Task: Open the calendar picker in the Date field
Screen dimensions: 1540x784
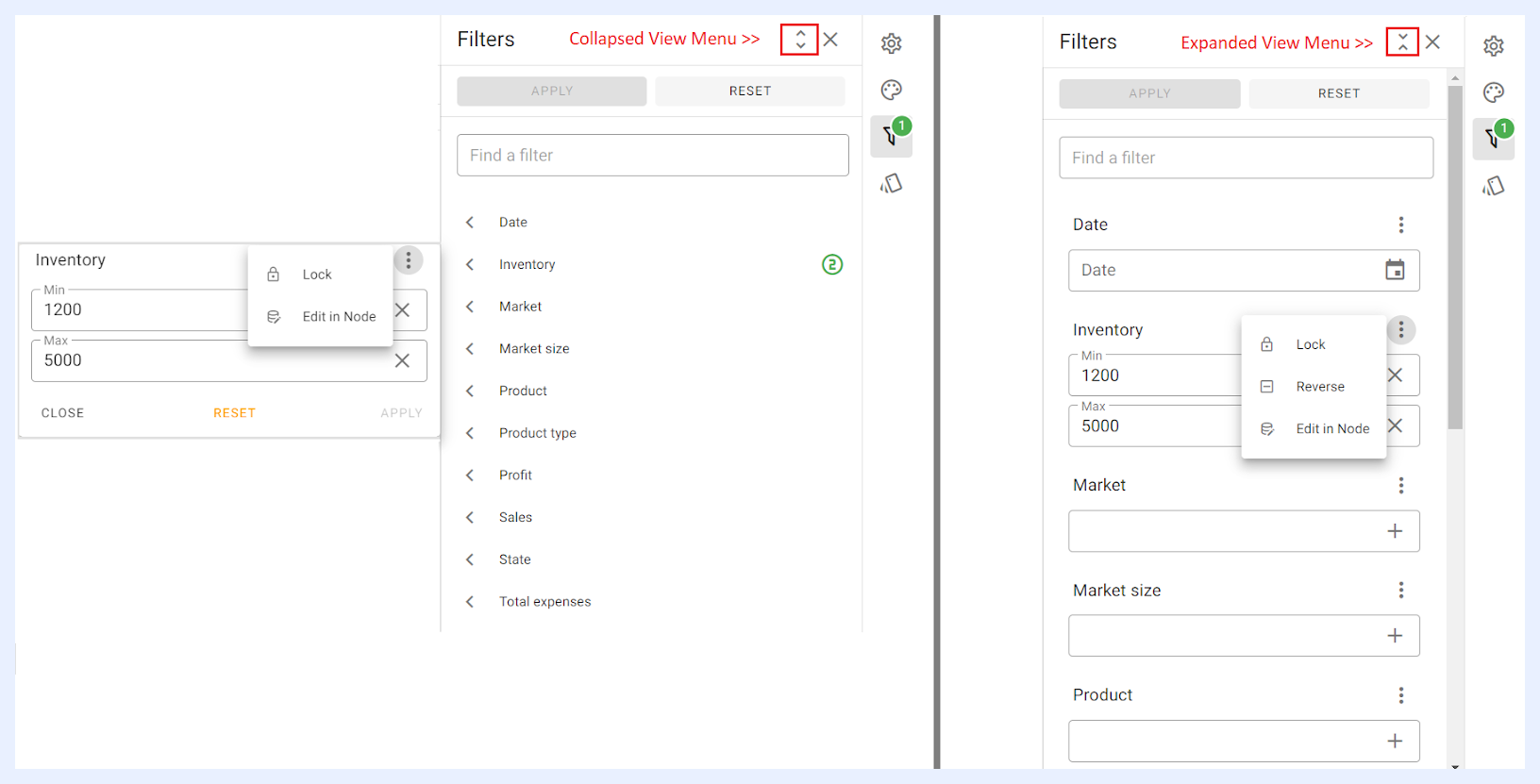Action: coord(1395,270)
